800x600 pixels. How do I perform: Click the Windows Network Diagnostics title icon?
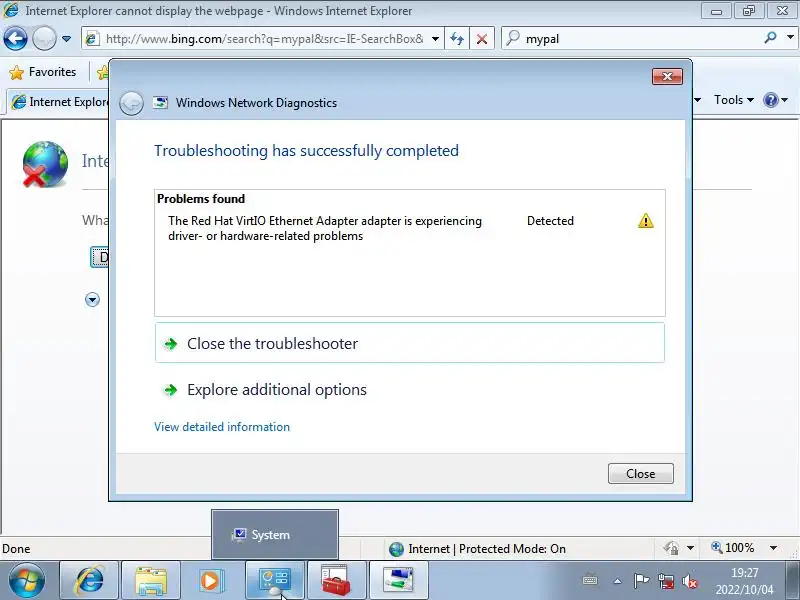coord(160,103)
